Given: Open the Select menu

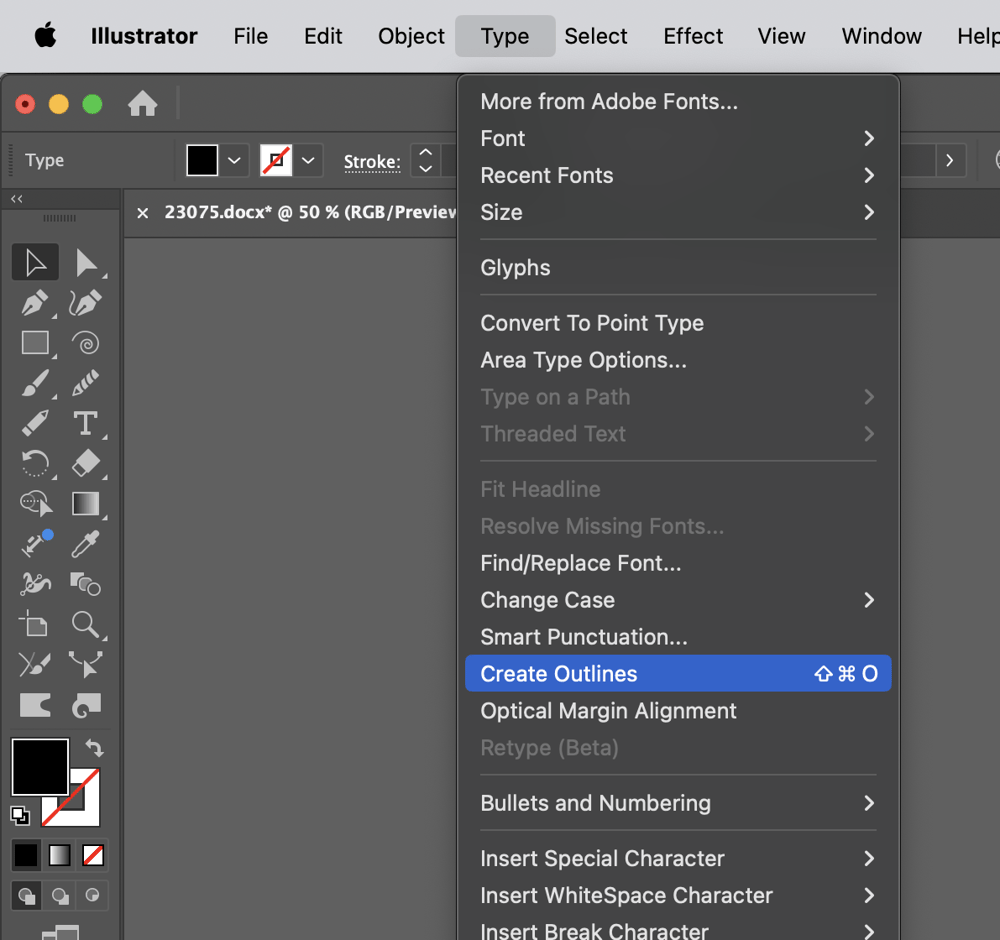Looking at the screenshot, I should pyautogui.click(x=596, y=36).
